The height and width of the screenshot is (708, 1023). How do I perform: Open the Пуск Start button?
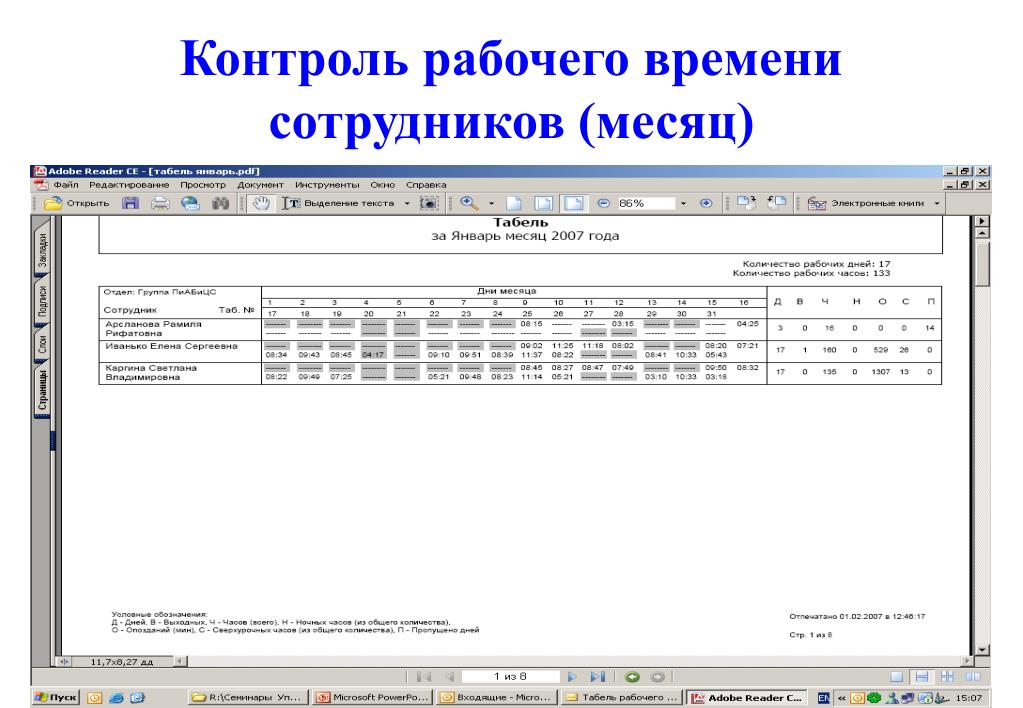pyautogui.click(x=55, y=698)
